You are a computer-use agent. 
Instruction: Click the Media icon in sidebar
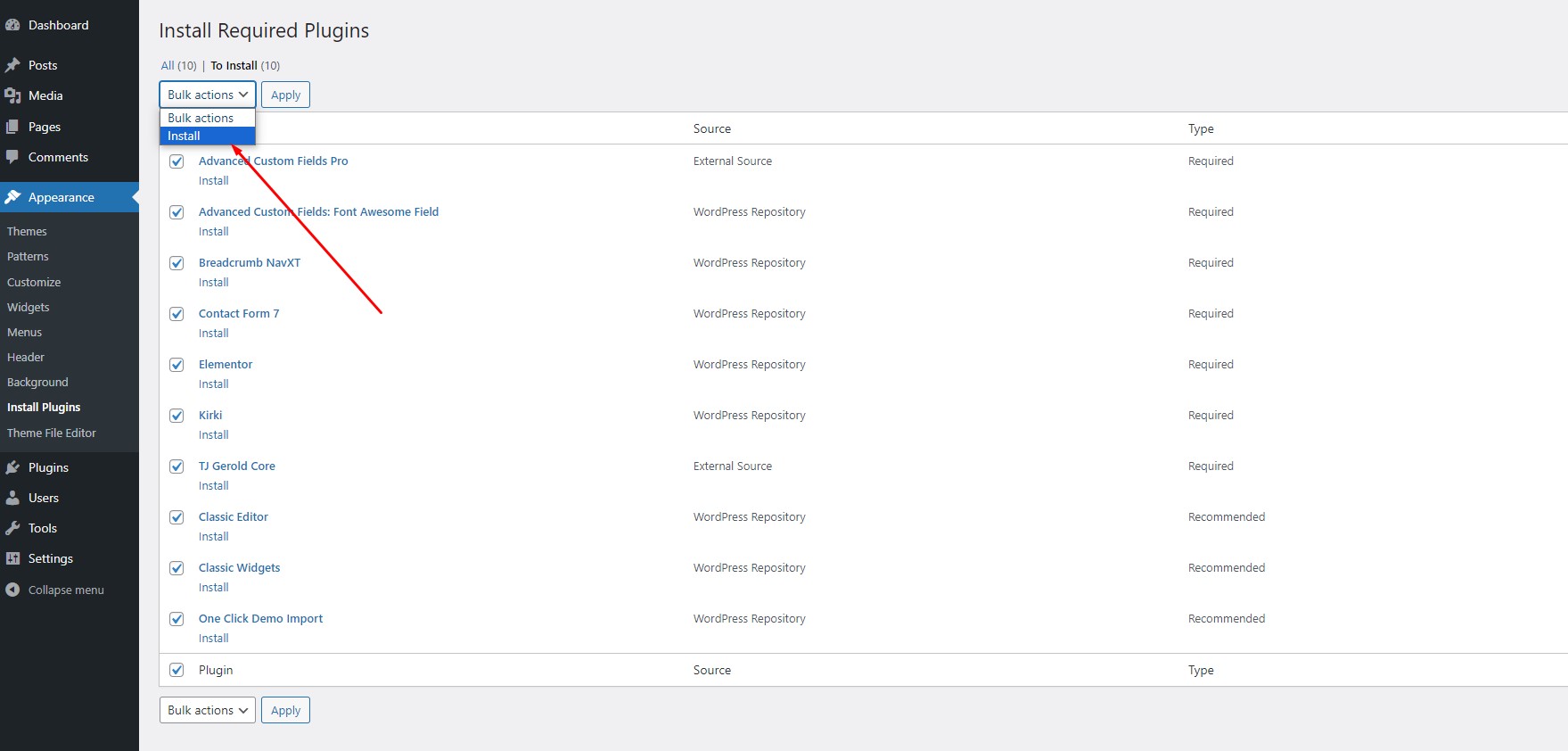12,95
